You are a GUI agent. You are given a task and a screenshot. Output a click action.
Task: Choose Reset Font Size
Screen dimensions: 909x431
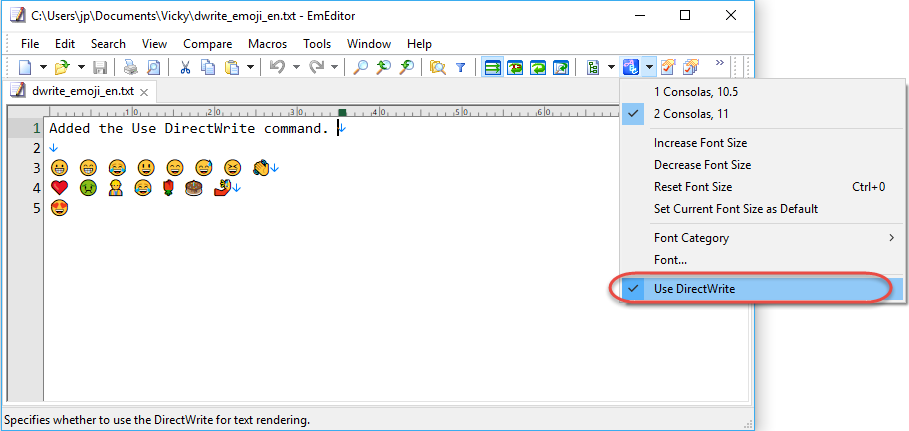[x=762, y=187]
